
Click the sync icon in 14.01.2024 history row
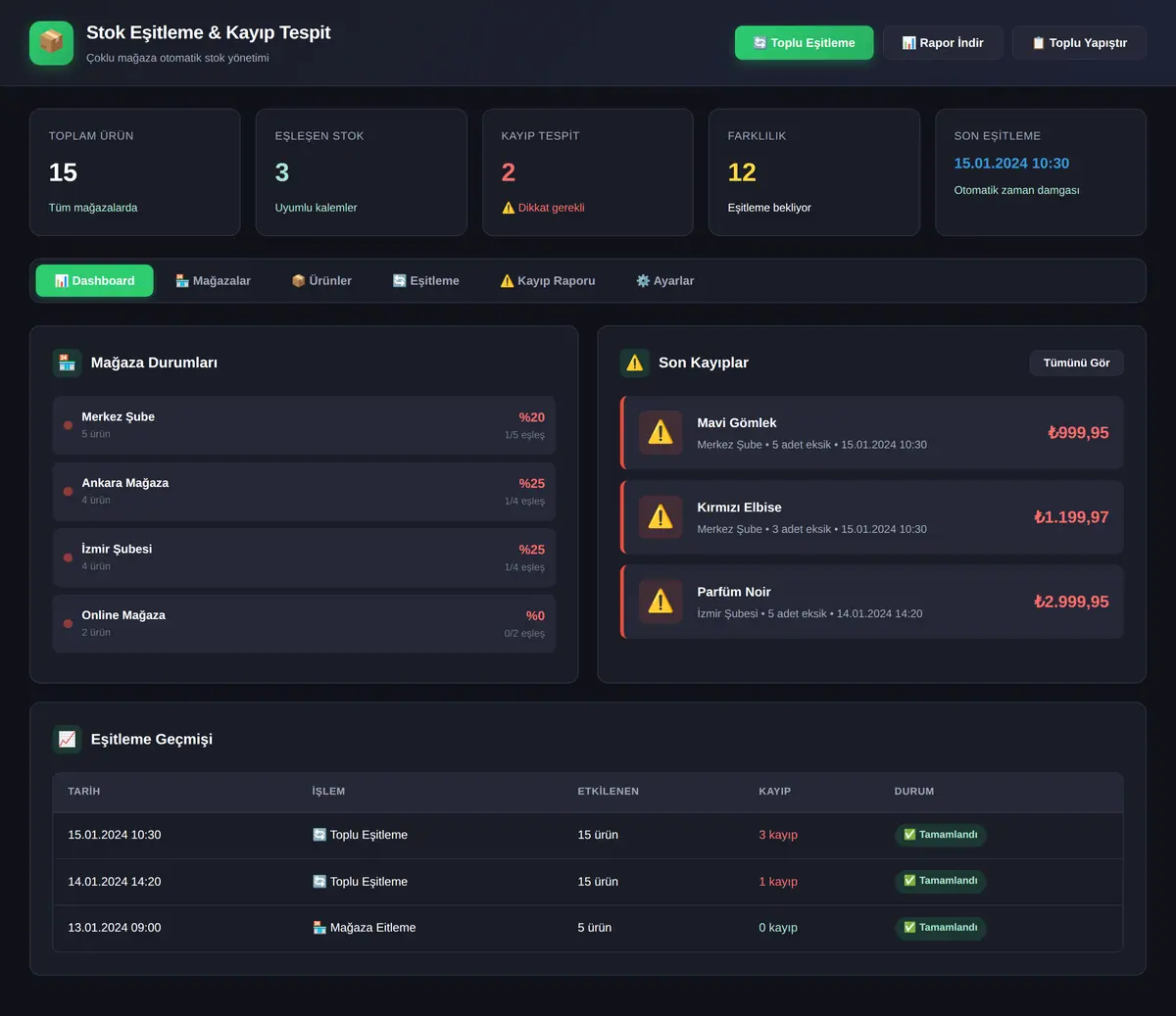pyautogui.click(x=319, y=882)
